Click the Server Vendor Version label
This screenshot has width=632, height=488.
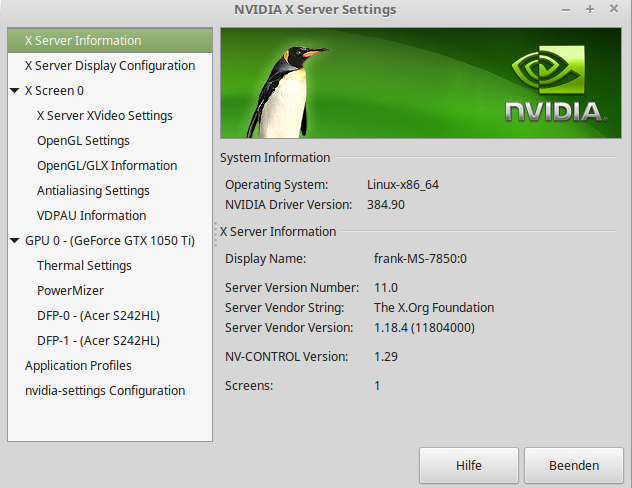(x=289, y=328)
